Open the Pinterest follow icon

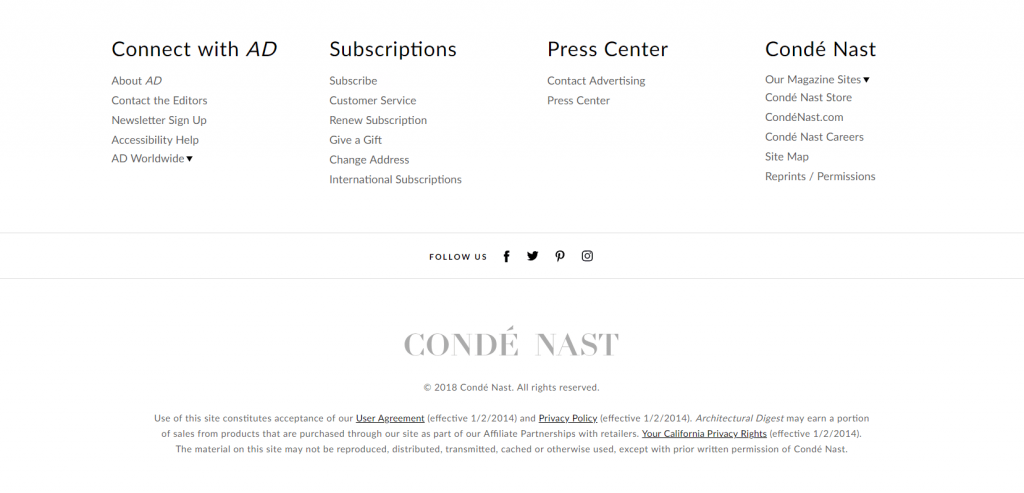(560, 256)
